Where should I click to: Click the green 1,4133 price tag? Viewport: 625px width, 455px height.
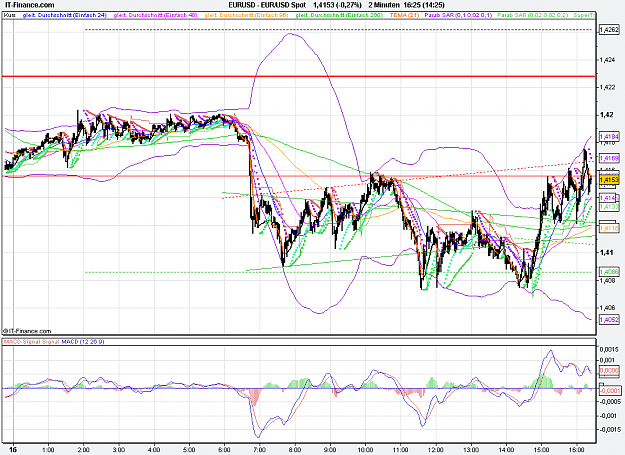tap(609, 207)
